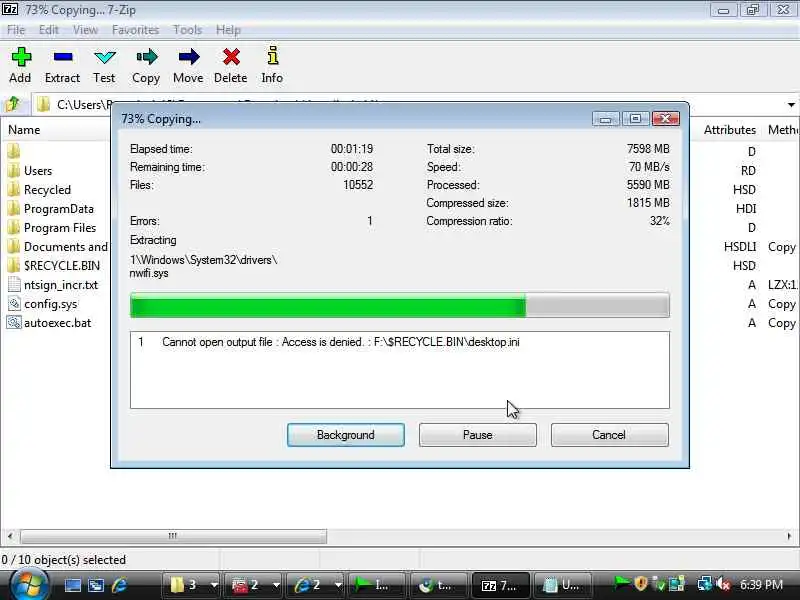Click the Windows Start orb

29,585
